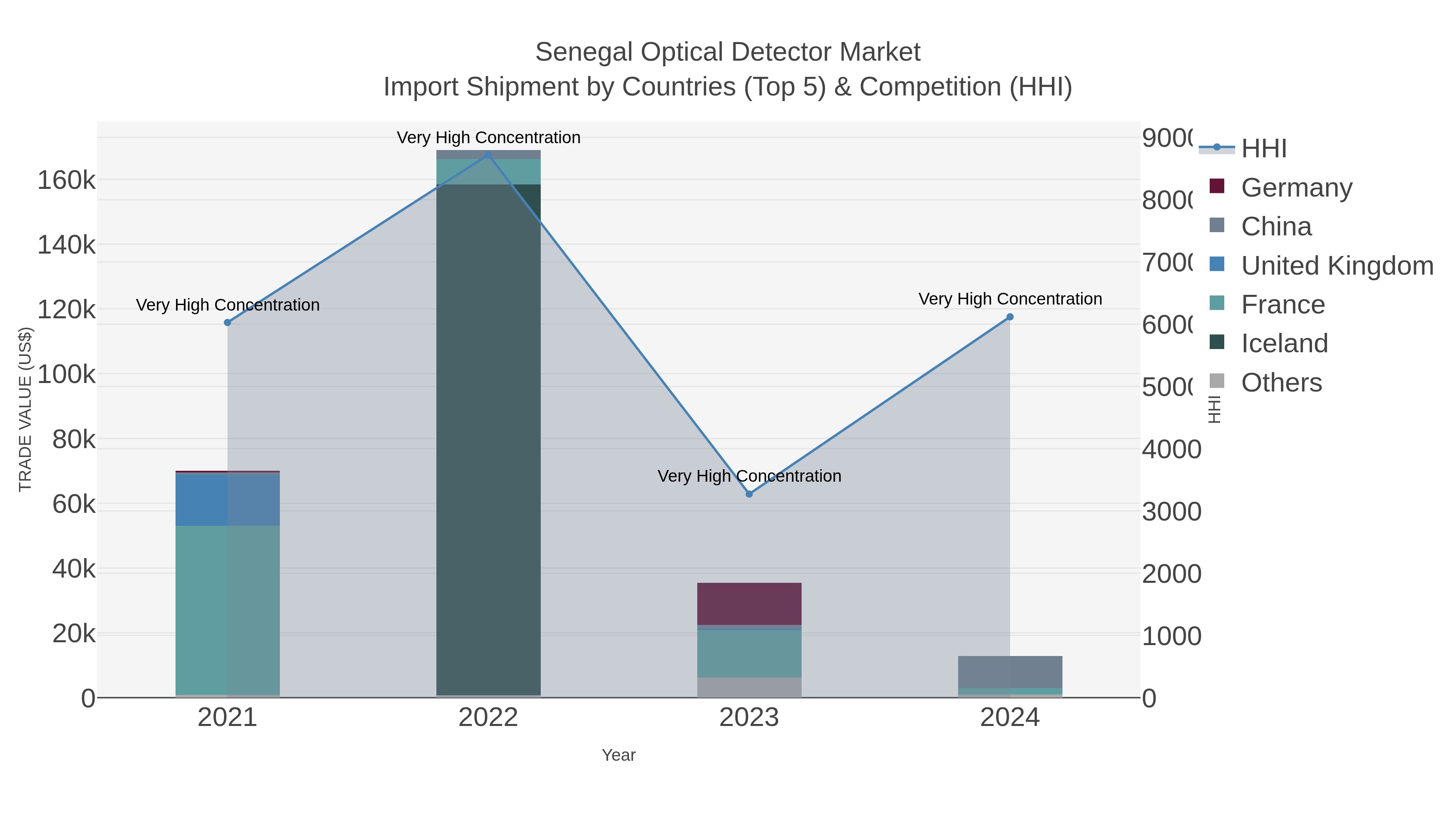Click the 3000 HHI axis tick label

tap(1171, 512)
